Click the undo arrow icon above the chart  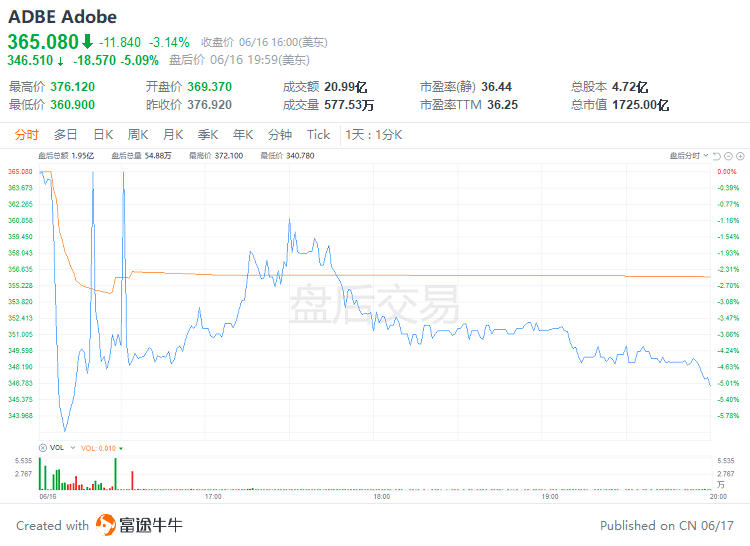717,156
